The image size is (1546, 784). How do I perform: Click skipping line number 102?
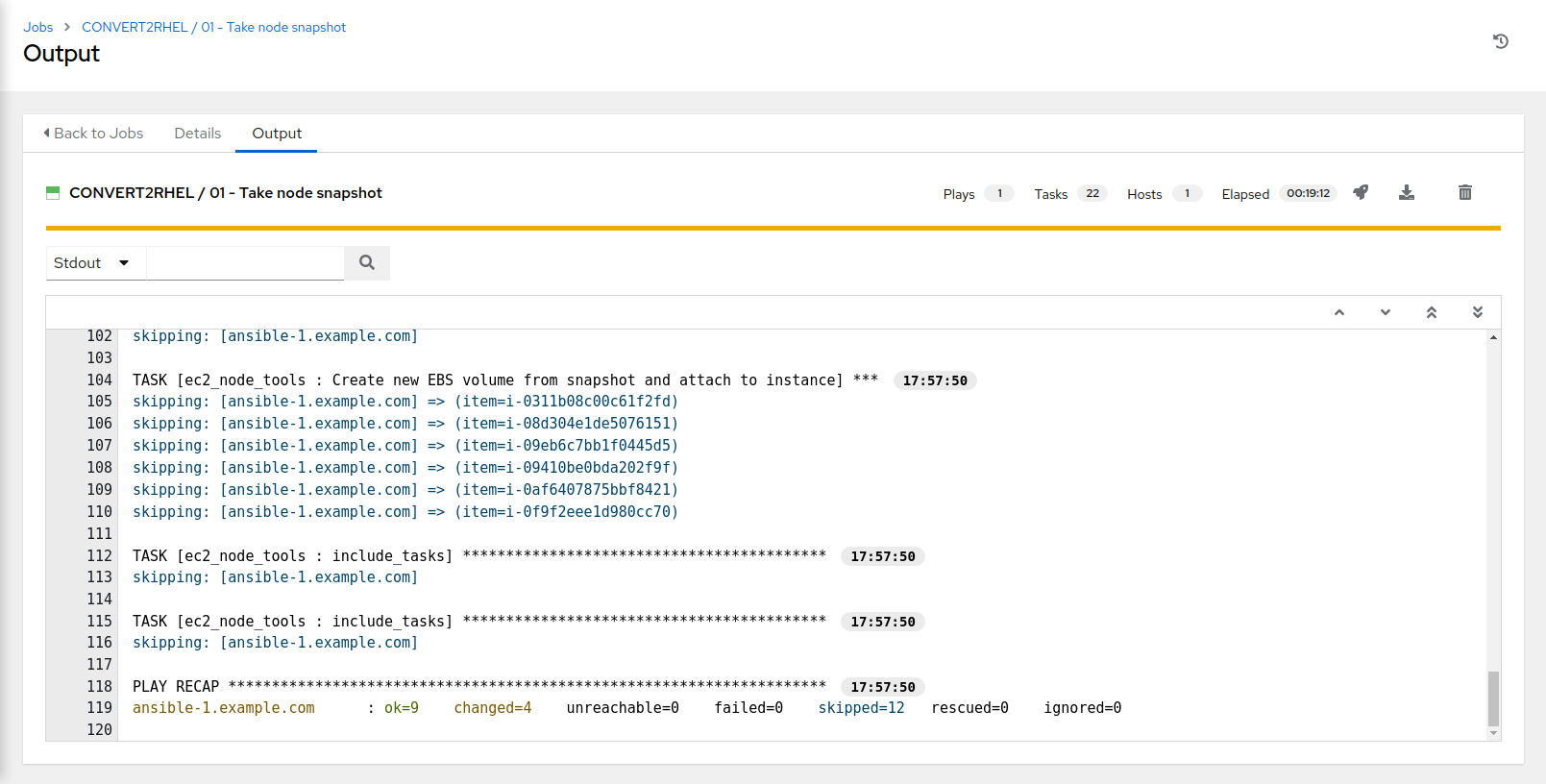pos(100,336)
